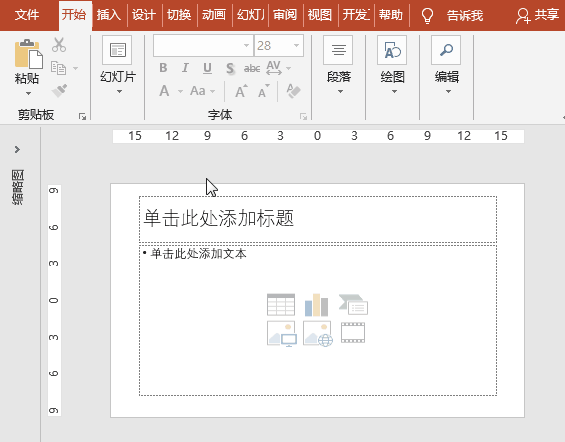This screenshot has height=442, width=565.
Task: Click the Paragraph (段落) alignment icon
Action: click(x=338, y=50)
